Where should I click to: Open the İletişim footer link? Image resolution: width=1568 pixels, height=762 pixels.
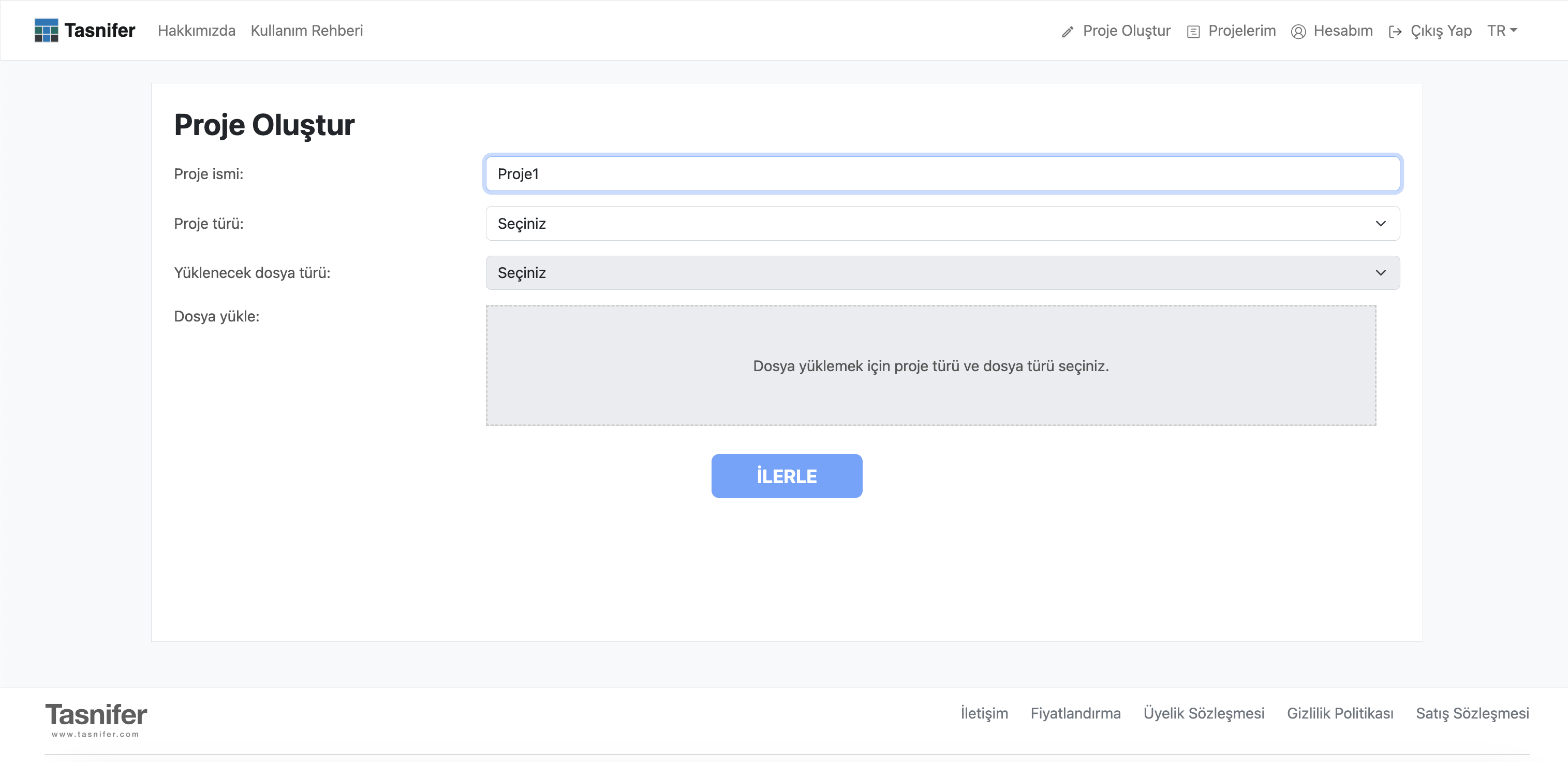click(984, 713)
